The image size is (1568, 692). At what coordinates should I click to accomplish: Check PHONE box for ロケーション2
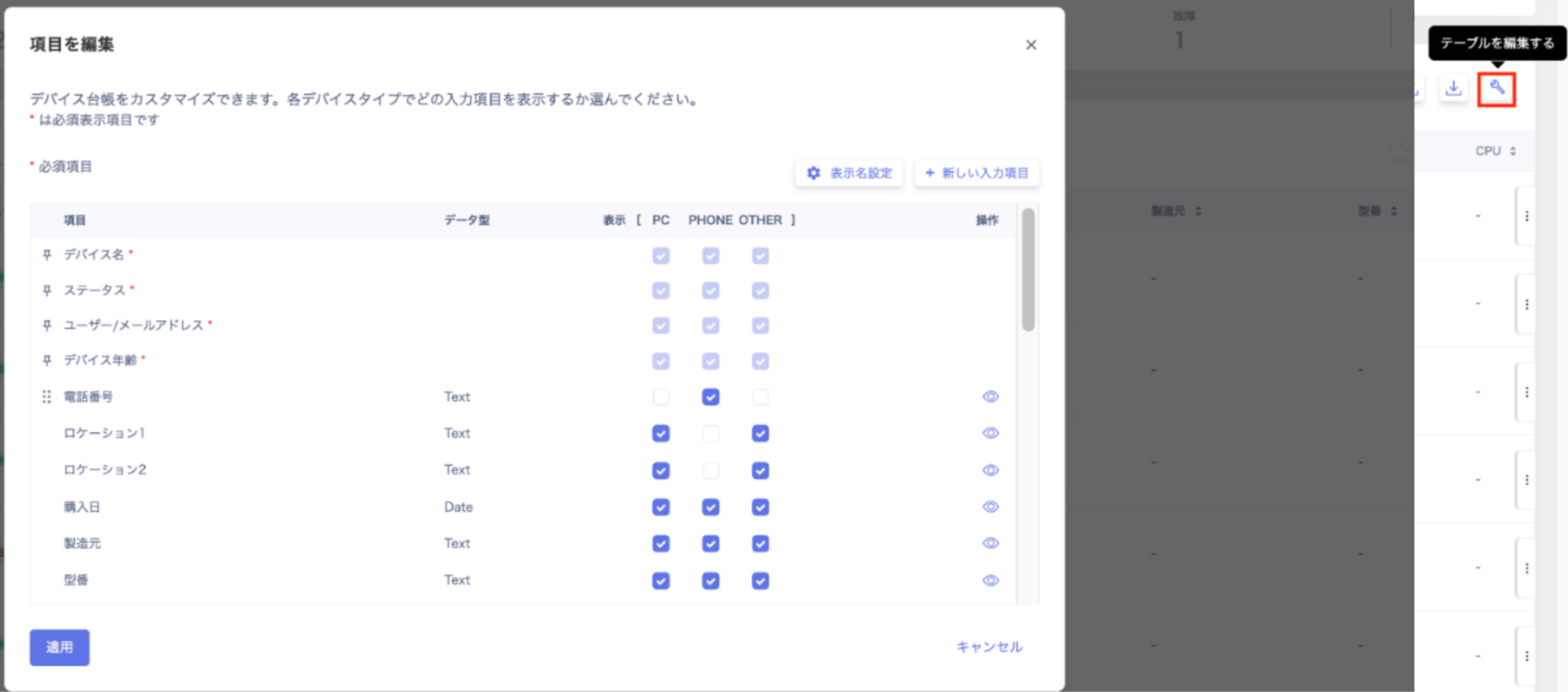pyautogui.click(x=711, y=470)
